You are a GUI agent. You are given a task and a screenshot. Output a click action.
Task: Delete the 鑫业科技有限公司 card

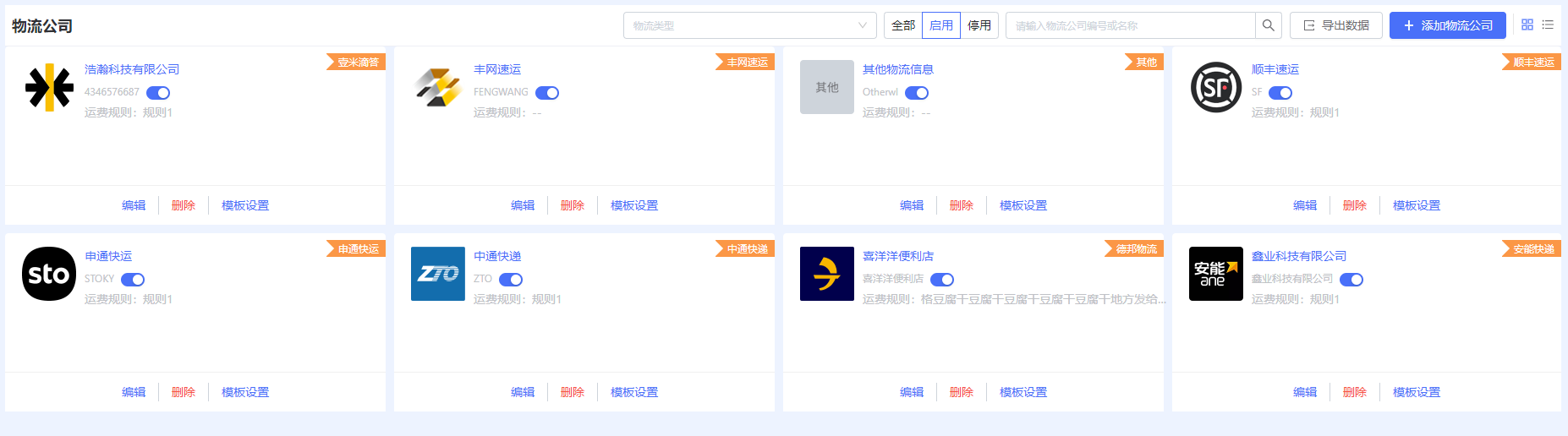[x=1355, y=392]
